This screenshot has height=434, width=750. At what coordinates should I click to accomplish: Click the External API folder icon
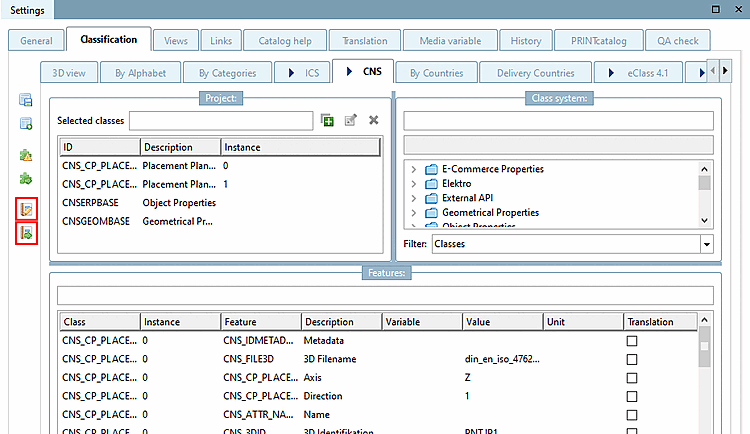431,198
